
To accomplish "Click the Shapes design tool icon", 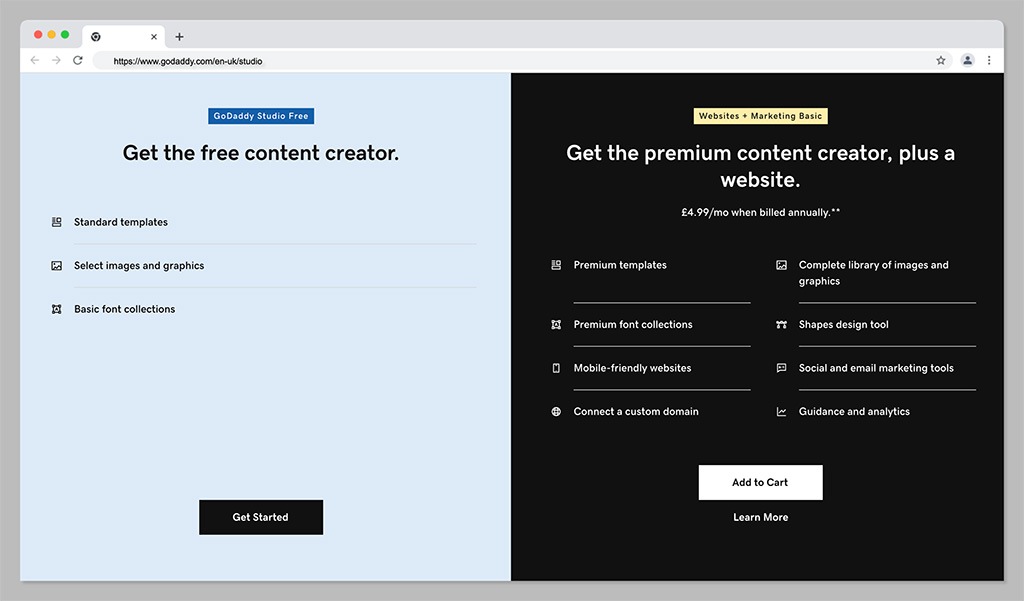I will pyautogui.click(x=781, y=324).
